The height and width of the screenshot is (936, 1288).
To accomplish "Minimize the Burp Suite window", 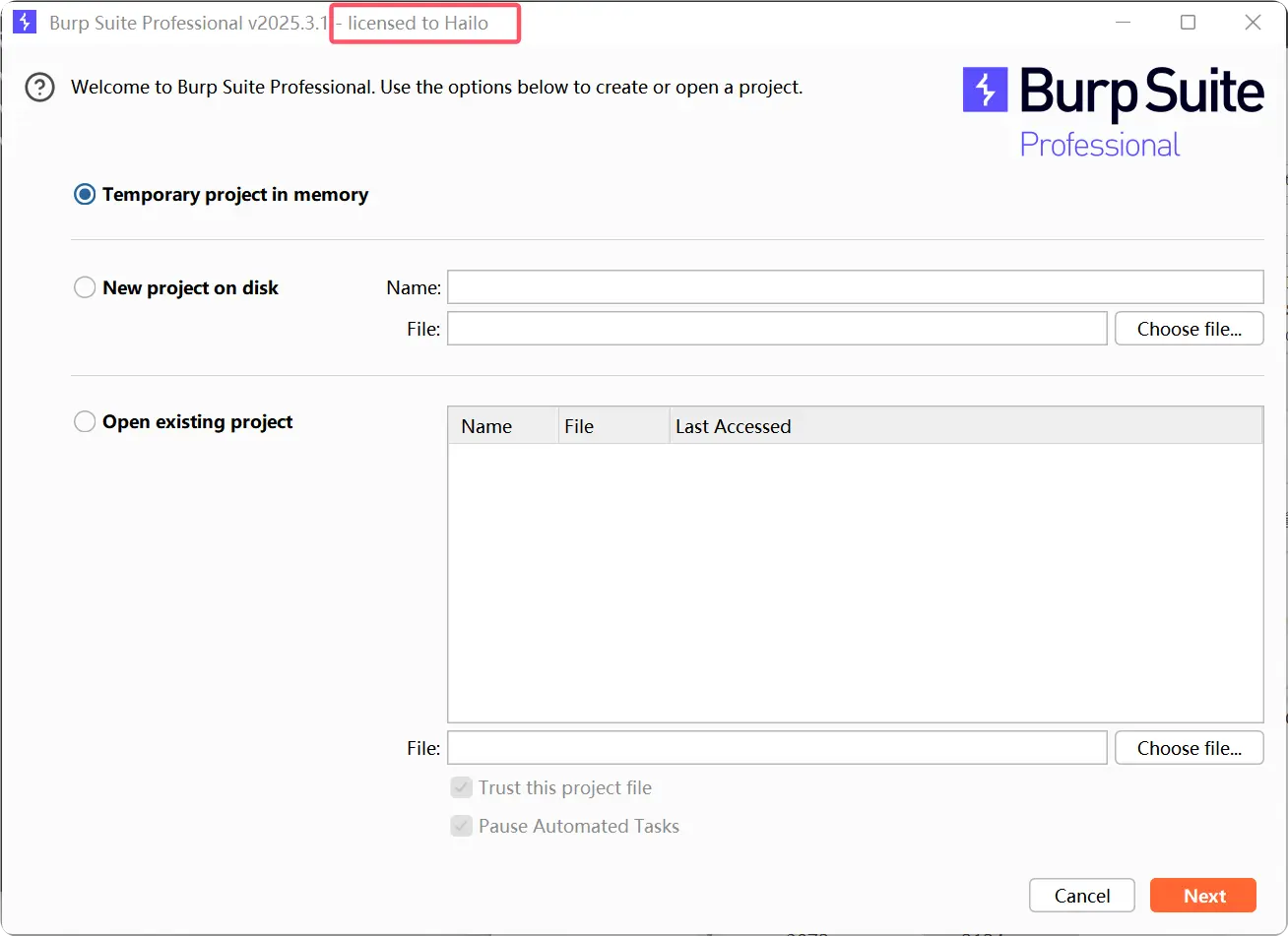I will [x=1122, y=22].
